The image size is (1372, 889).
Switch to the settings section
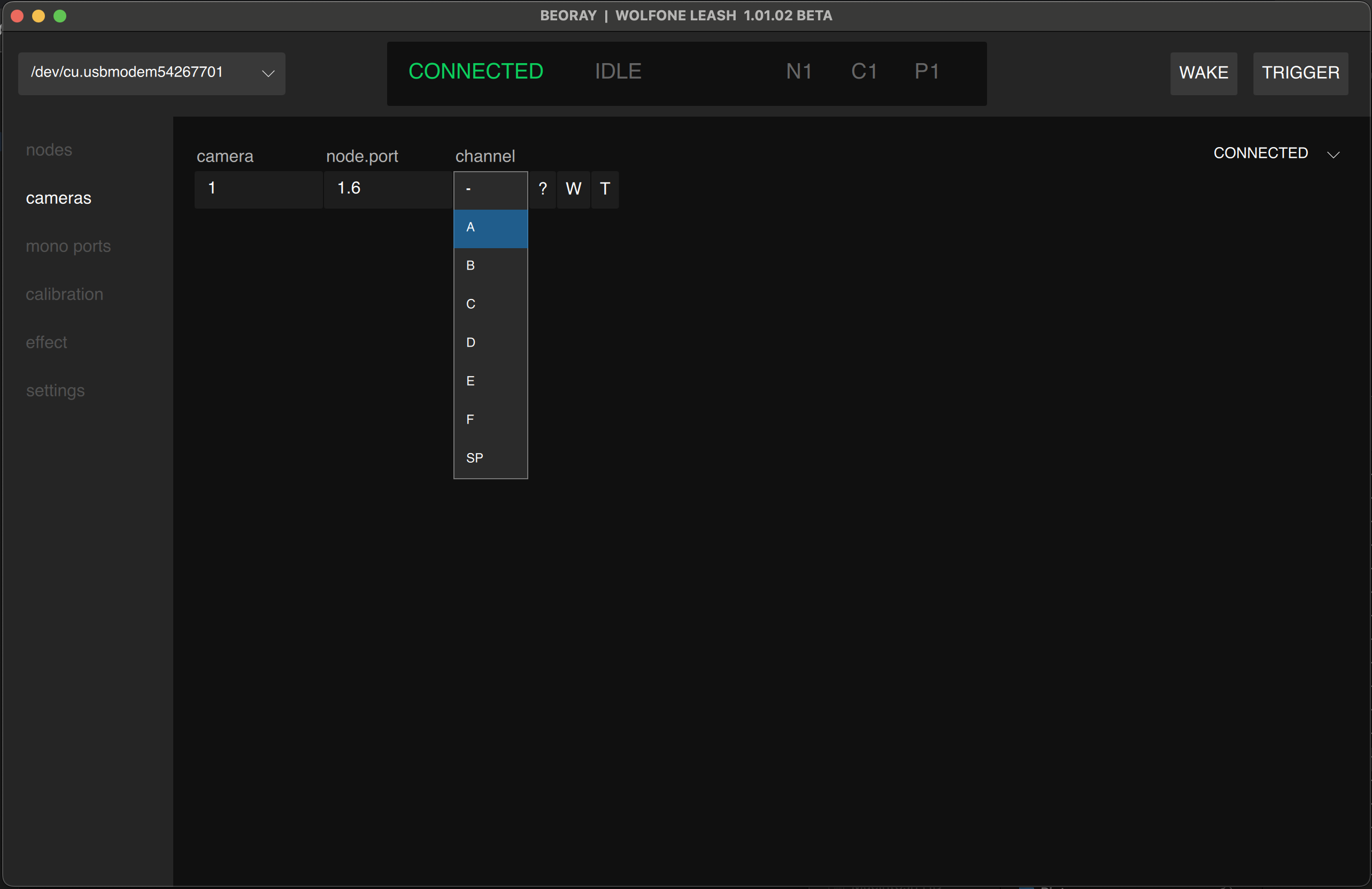(x=56, y=390)
